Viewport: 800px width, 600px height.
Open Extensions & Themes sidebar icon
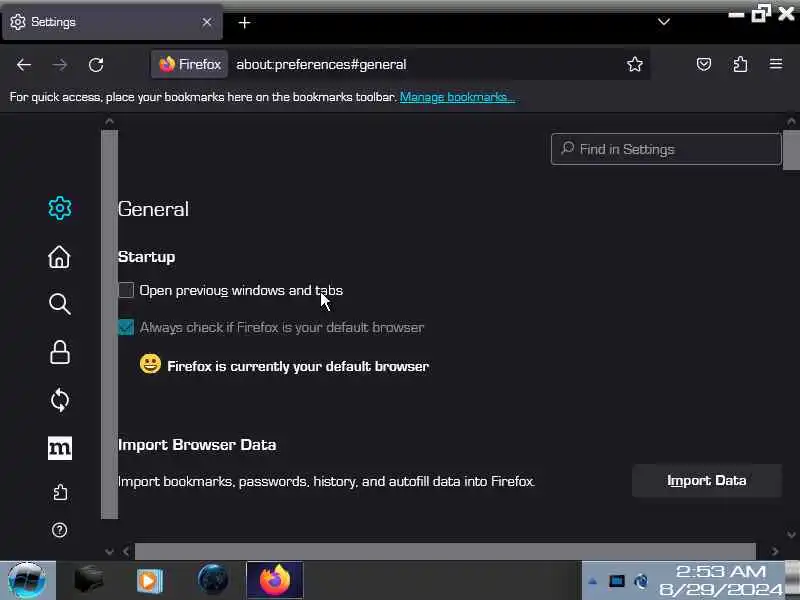(x=60, y=492)
